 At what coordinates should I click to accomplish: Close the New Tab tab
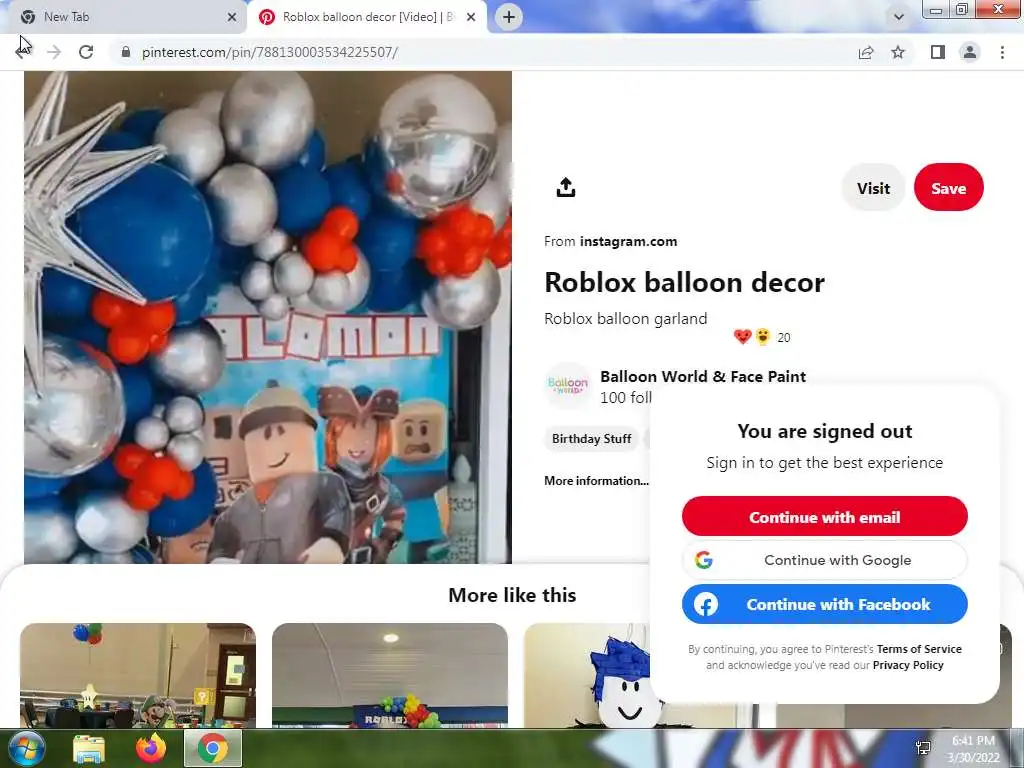[x=232, y=17]
